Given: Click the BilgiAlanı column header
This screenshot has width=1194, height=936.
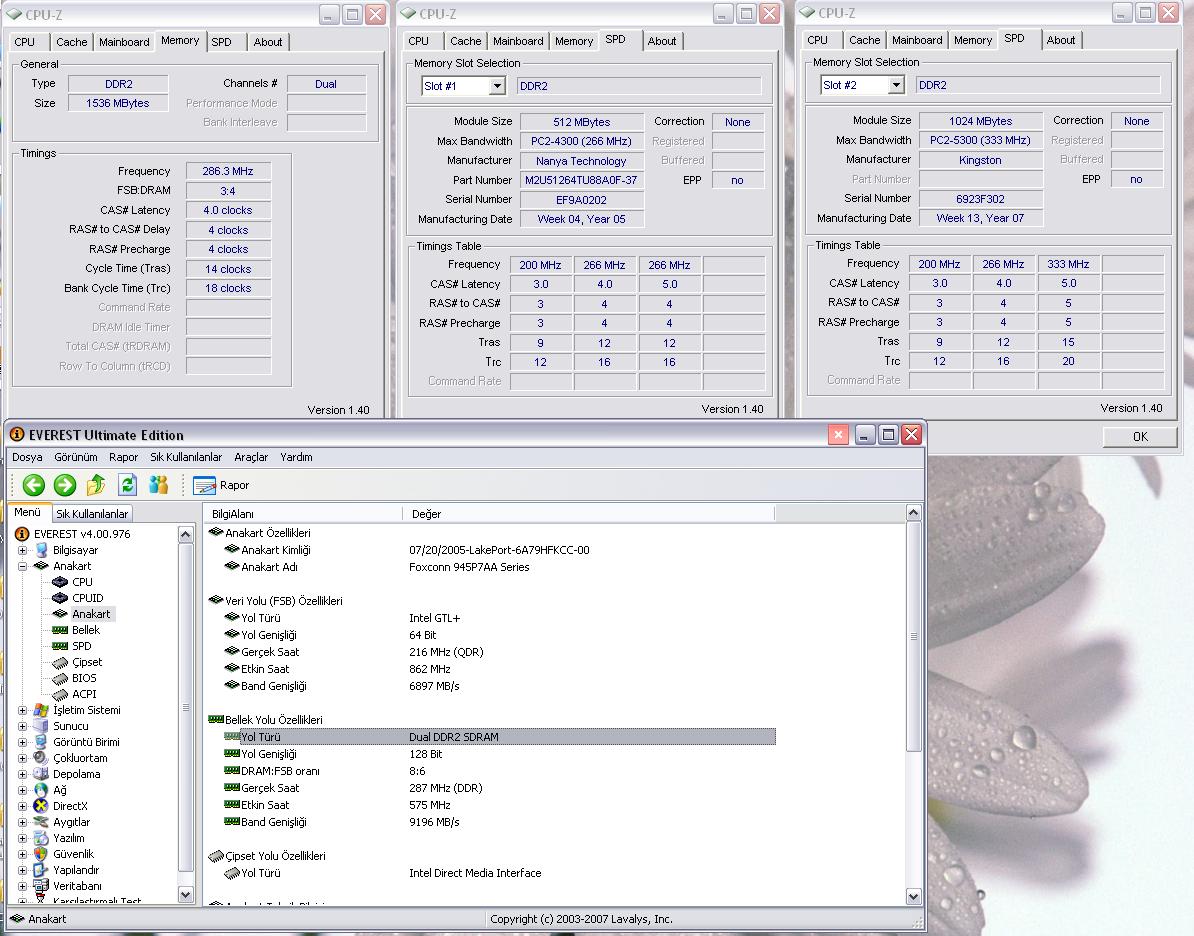Looking at the screenshot, I should [x=232, y=514].
